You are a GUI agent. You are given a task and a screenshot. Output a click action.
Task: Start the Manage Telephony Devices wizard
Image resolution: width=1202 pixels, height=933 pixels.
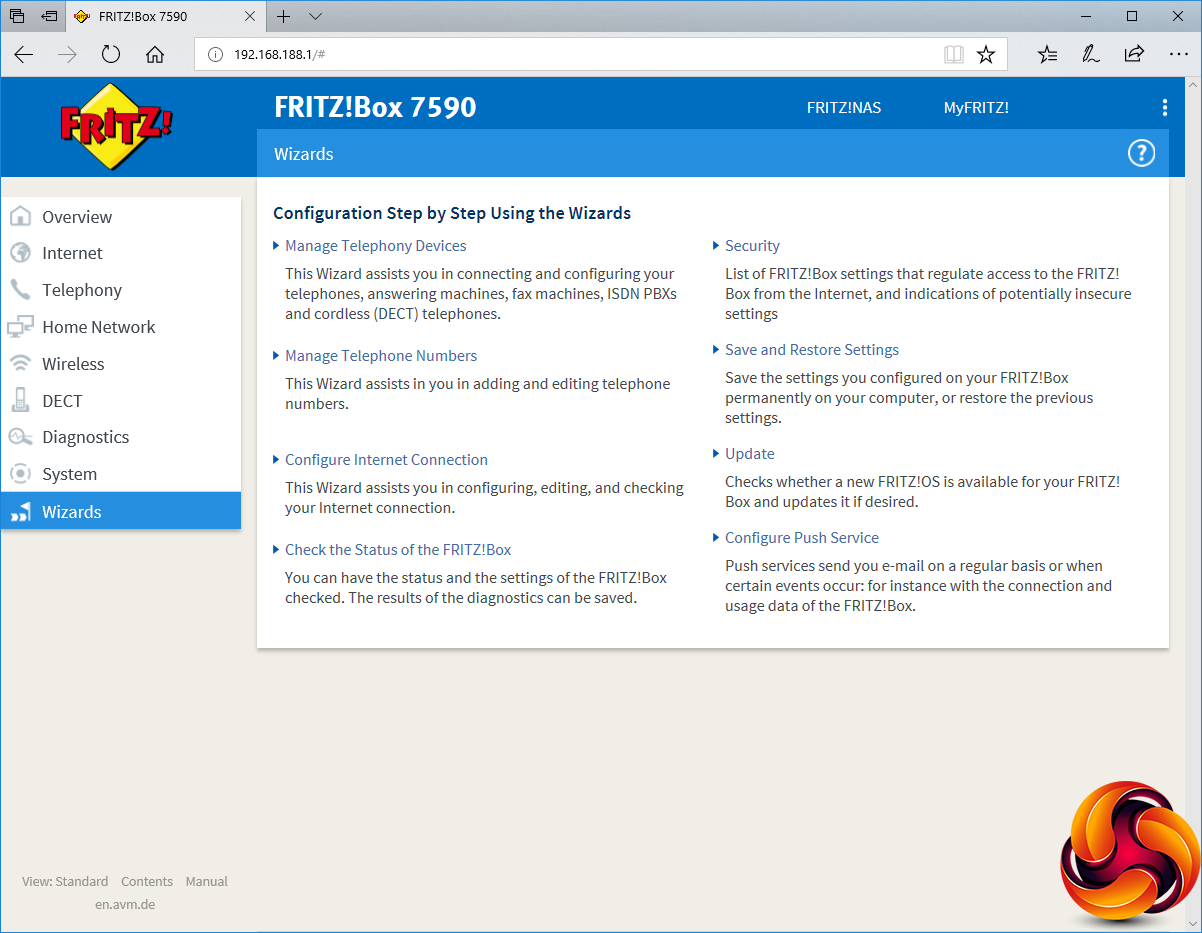tap(375, 245)
